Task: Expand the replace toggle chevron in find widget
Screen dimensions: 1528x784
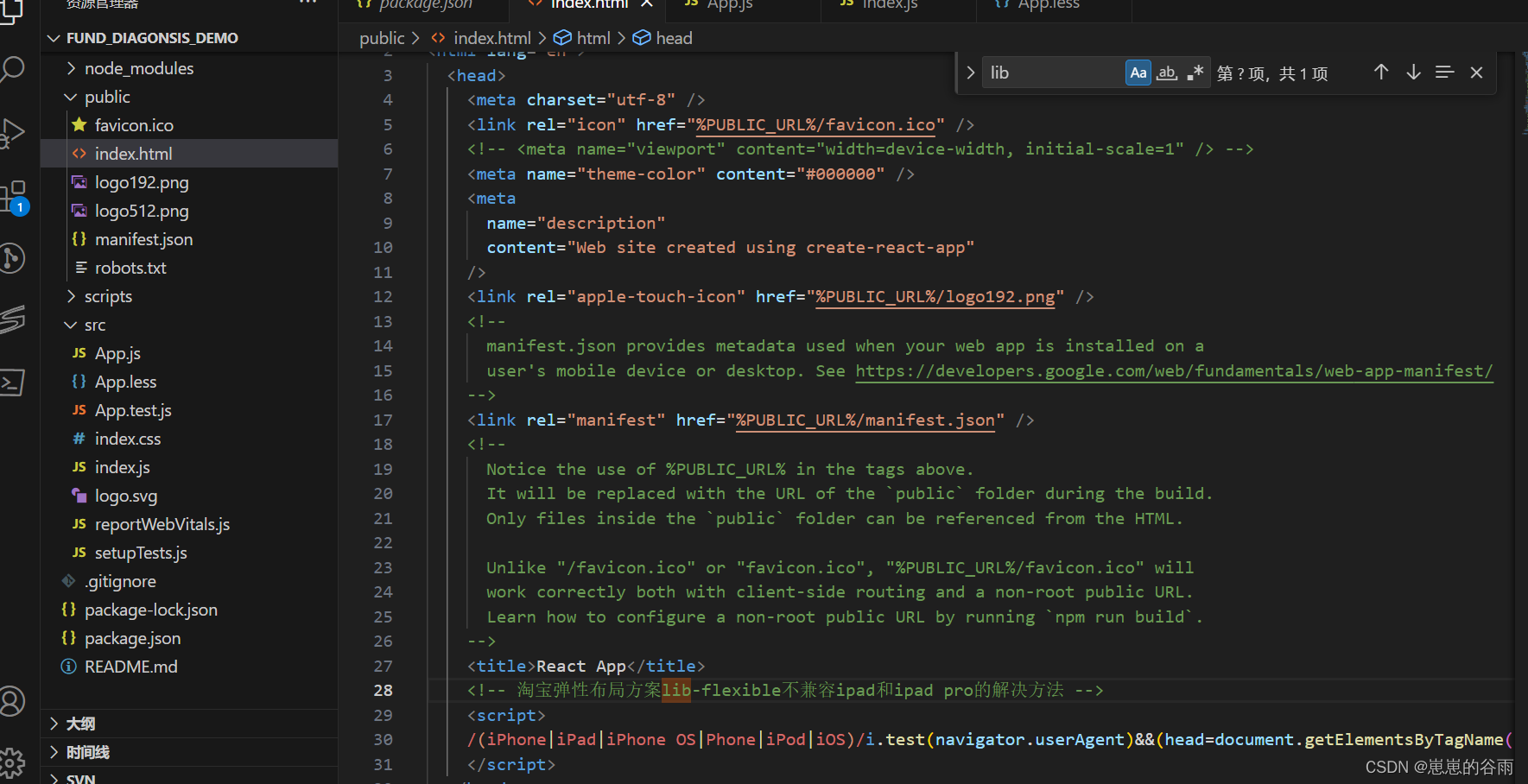Action: pos(970,73)
